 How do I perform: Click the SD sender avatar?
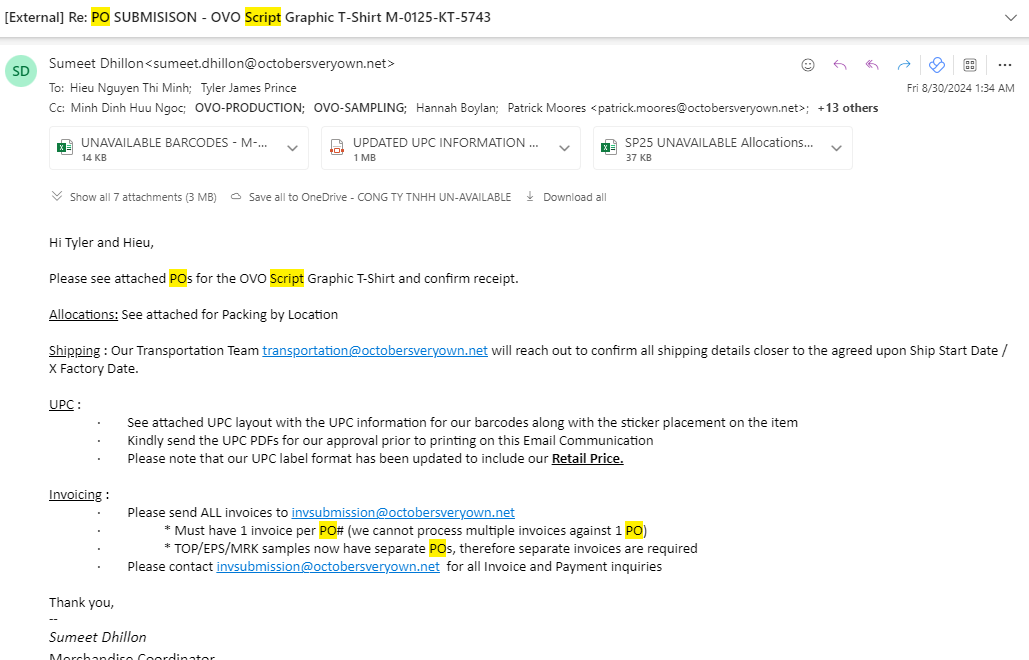tap(21, 72)
